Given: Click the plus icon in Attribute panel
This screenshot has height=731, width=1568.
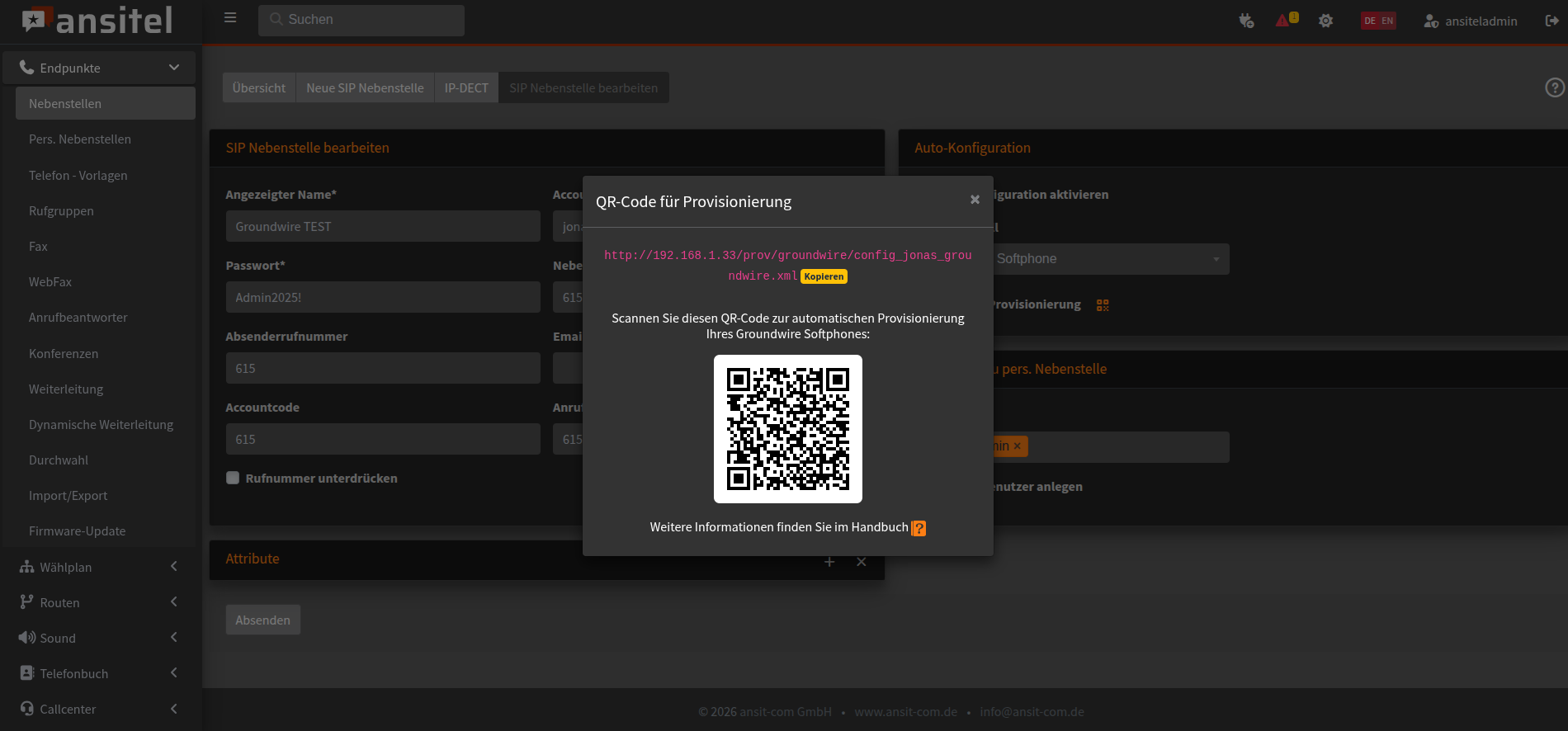Looking at the screenshot, I should (x=829, y=562).
